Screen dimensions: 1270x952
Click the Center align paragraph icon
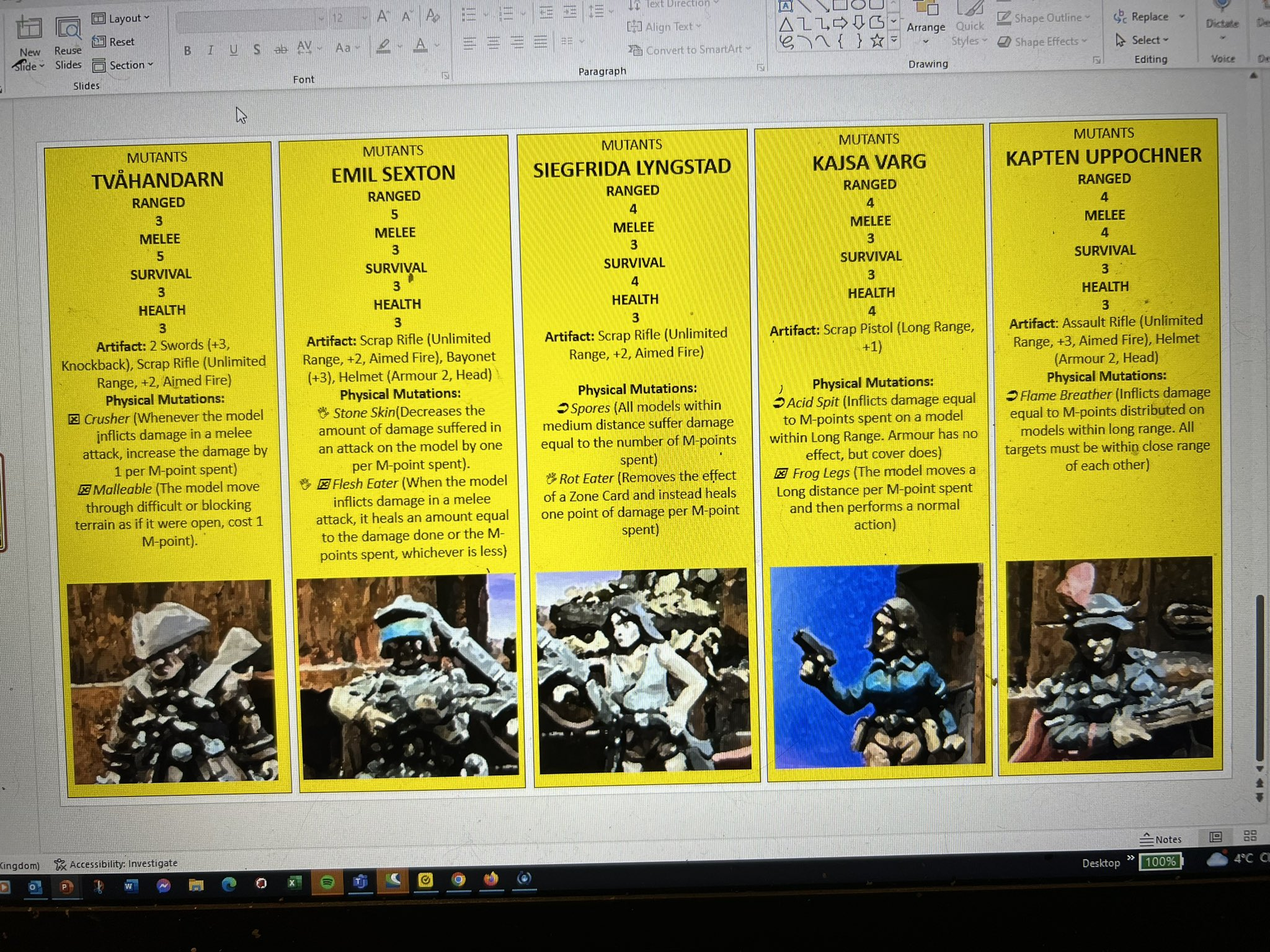click(494, 43)
